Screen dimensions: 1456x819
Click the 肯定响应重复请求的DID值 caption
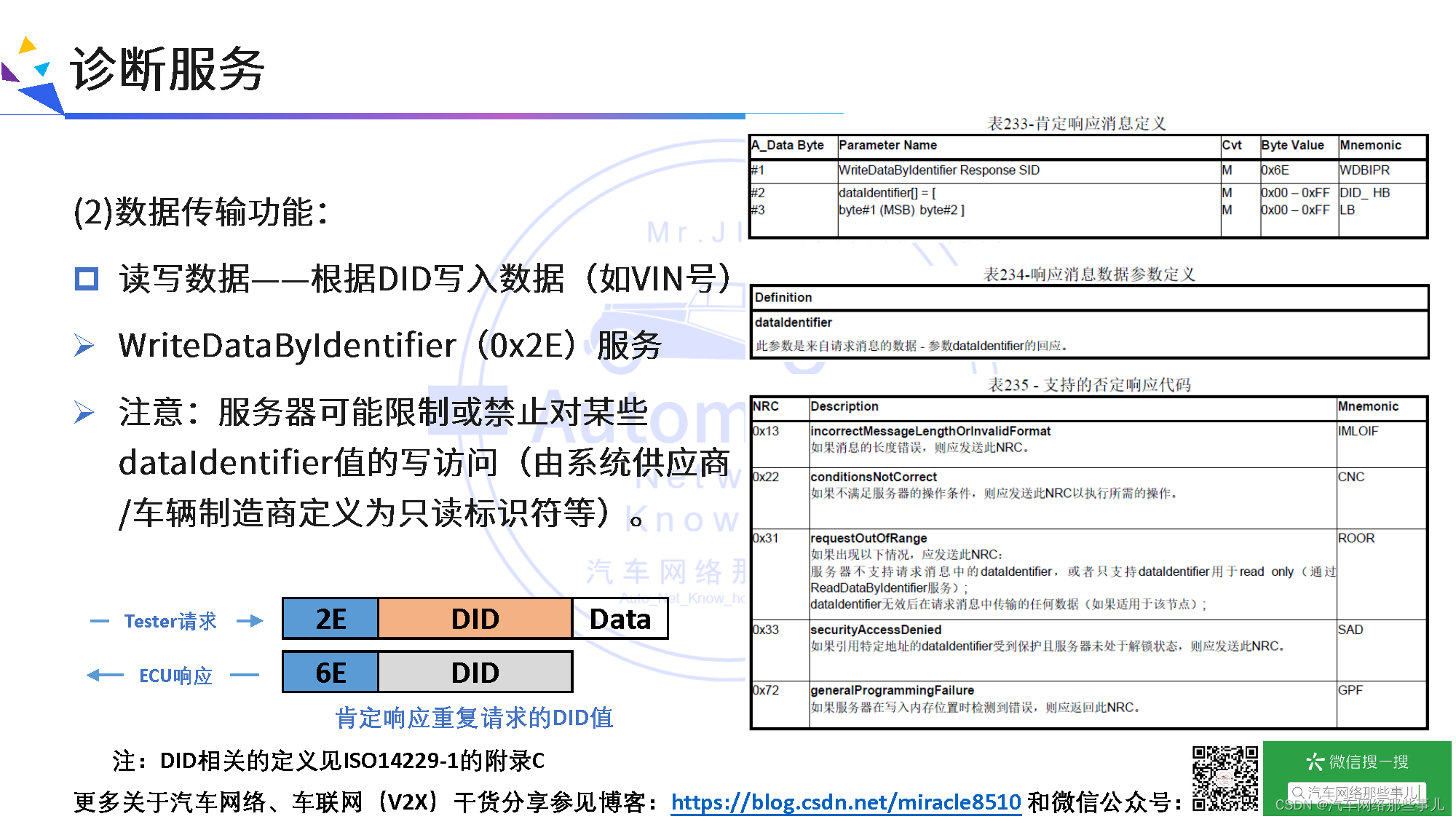(474, 718)
